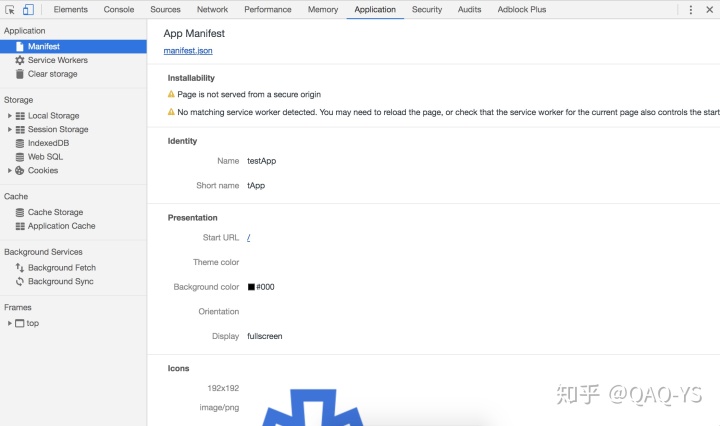This screenshot has height=426, width=720.
Task: Click the Cache Storage database icon
Action: tap(20, 213)
